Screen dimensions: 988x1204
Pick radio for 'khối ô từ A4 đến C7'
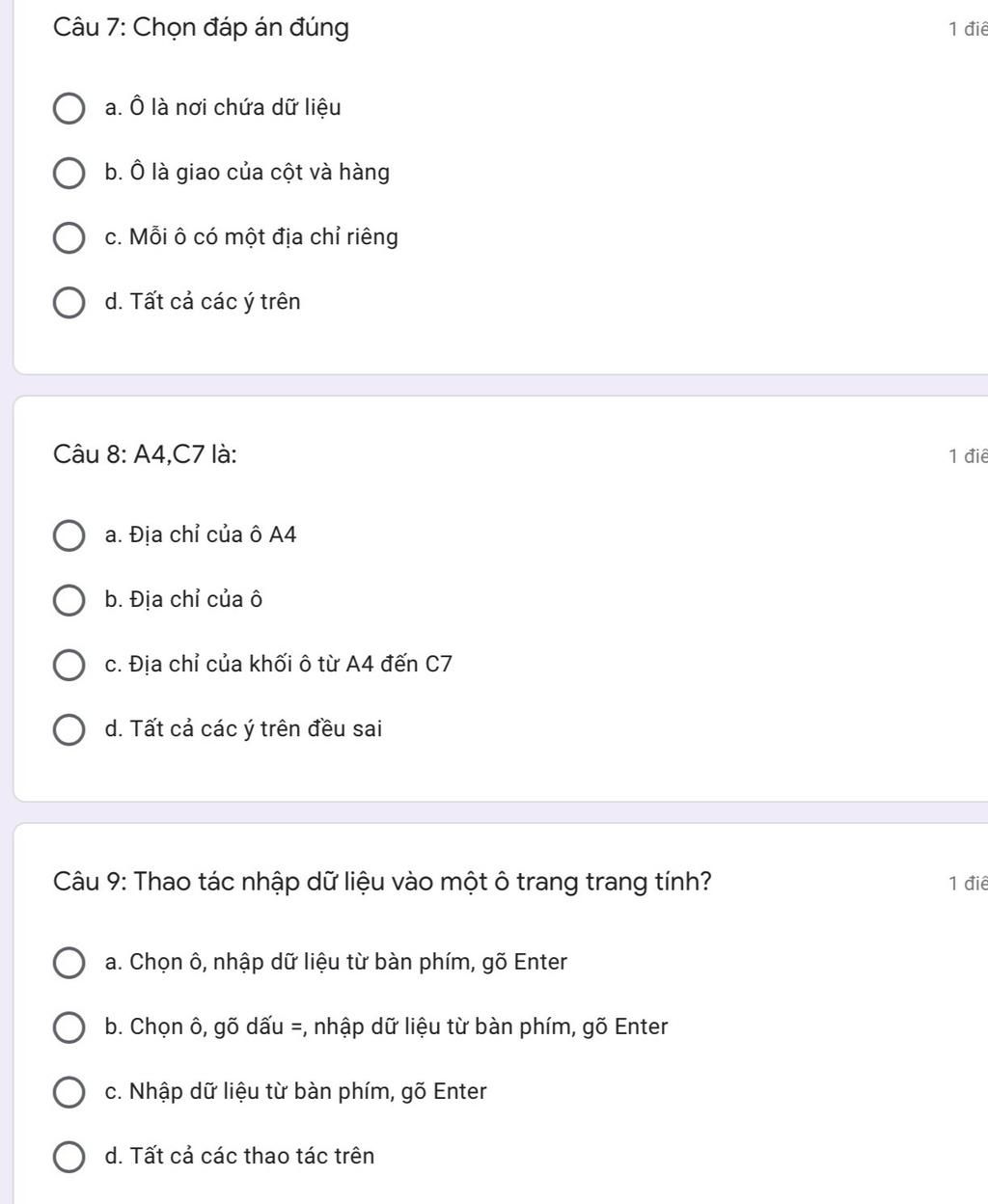tap(68, 665)
